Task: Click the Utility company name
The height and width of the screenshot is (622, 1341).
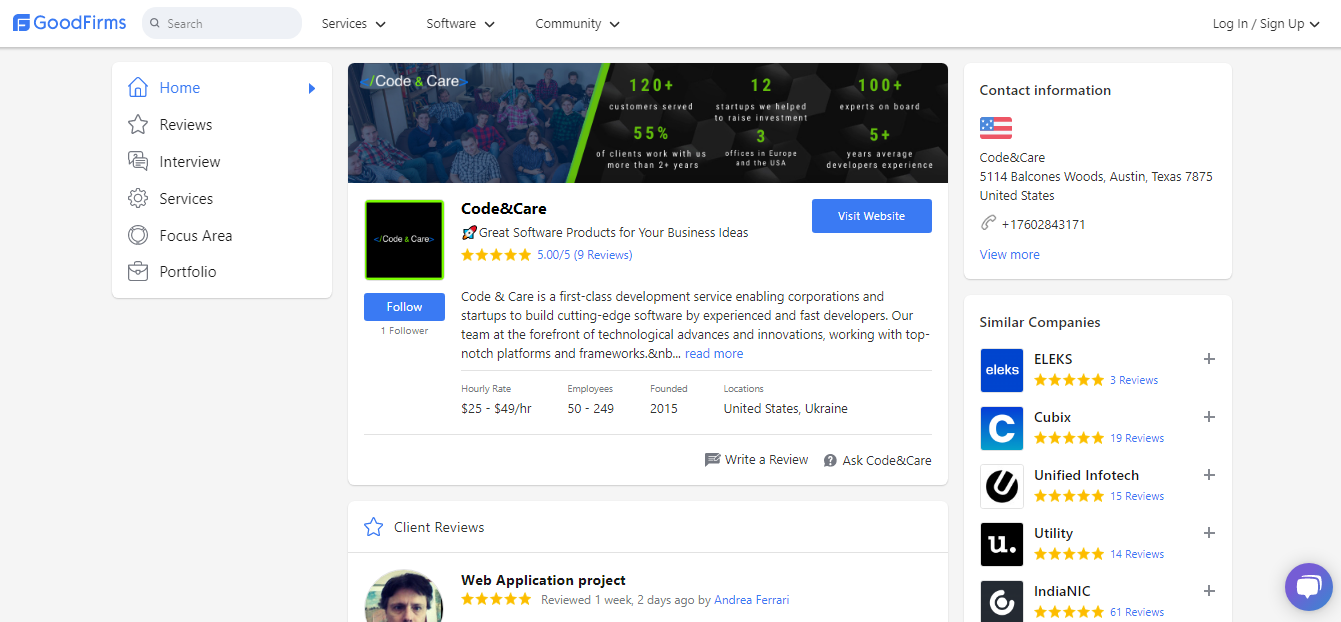Action: click(1053, 533)
